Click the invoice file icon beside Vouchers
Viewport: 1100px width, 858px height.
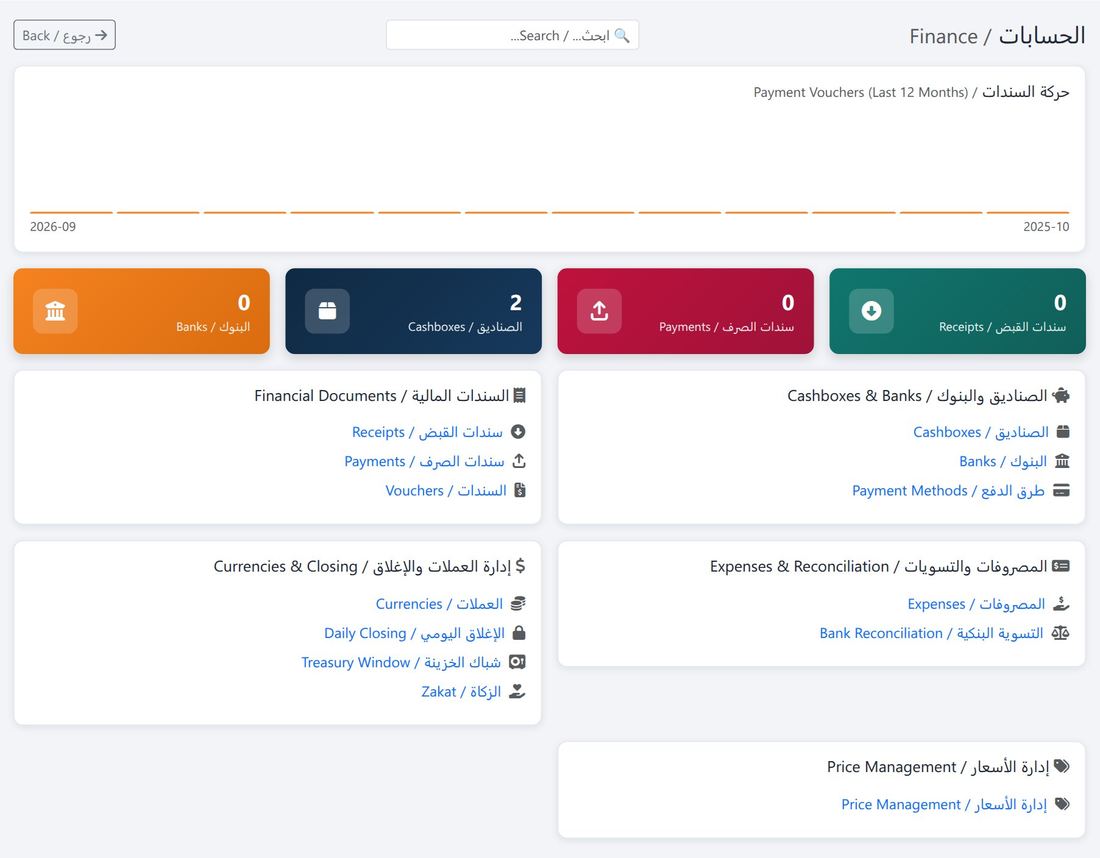tap(520, 490)
